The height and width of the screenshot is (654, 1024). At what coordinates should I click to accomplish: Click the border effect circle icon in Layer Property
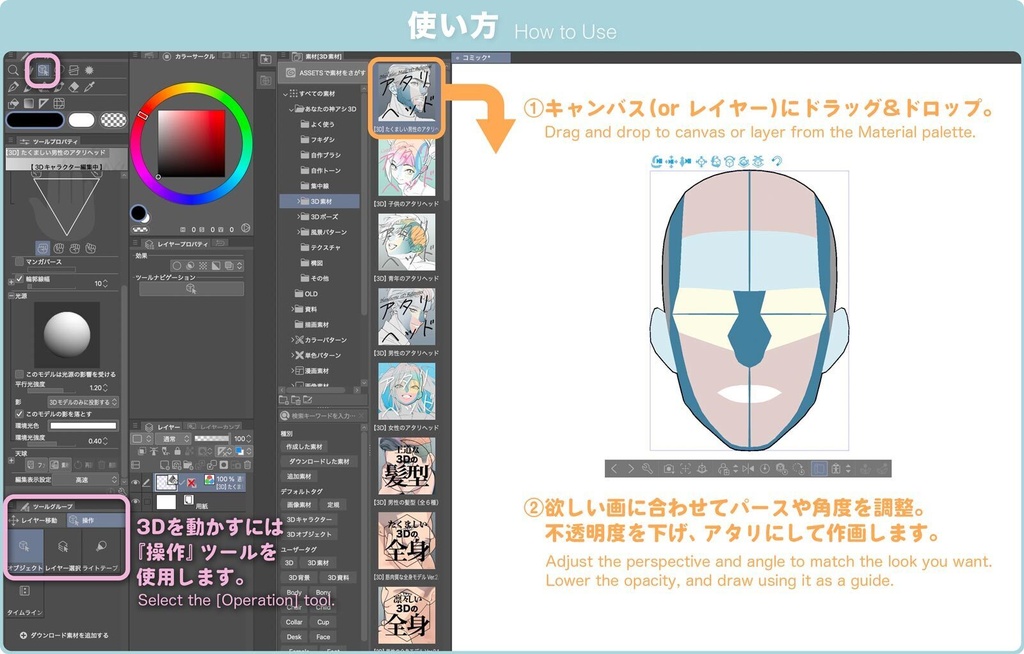click(x=176, y=265)
